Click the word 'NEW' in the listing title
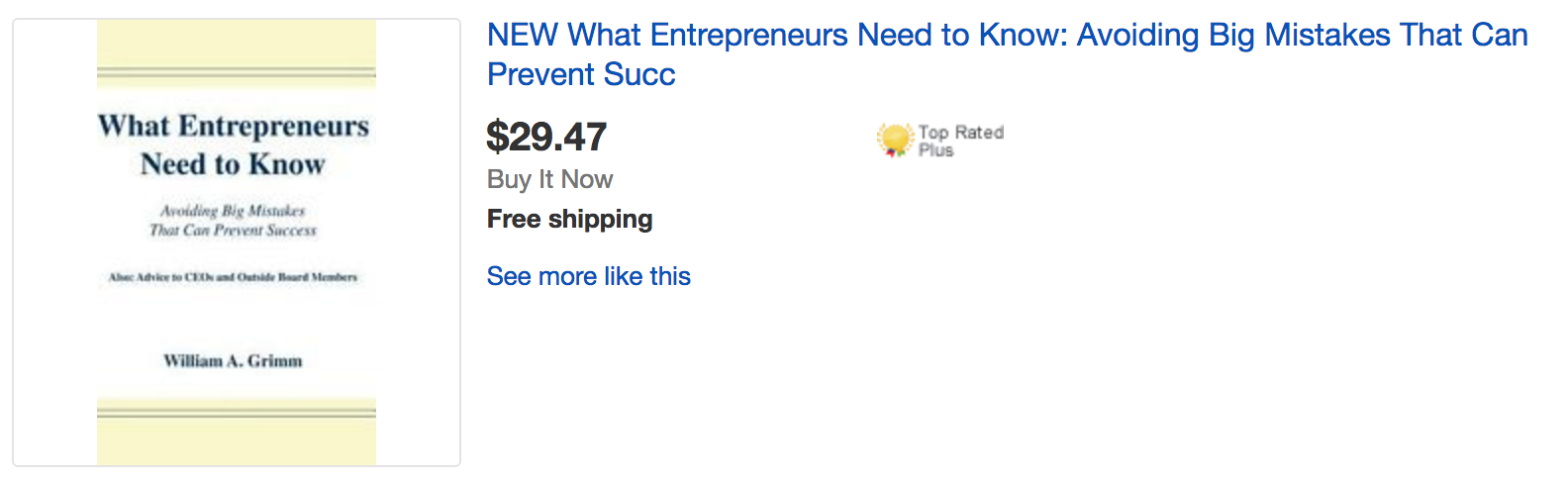Viewport: 1568px width, 481px height. 523,36
